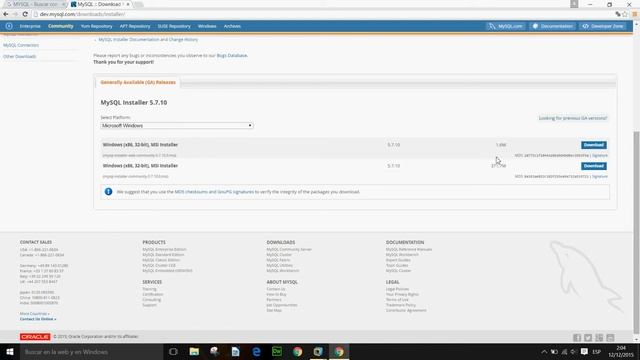Open MySQL Community Server footer link
Image resolution: width=640 pixels, height=360 pixels.
pos(289,249)
